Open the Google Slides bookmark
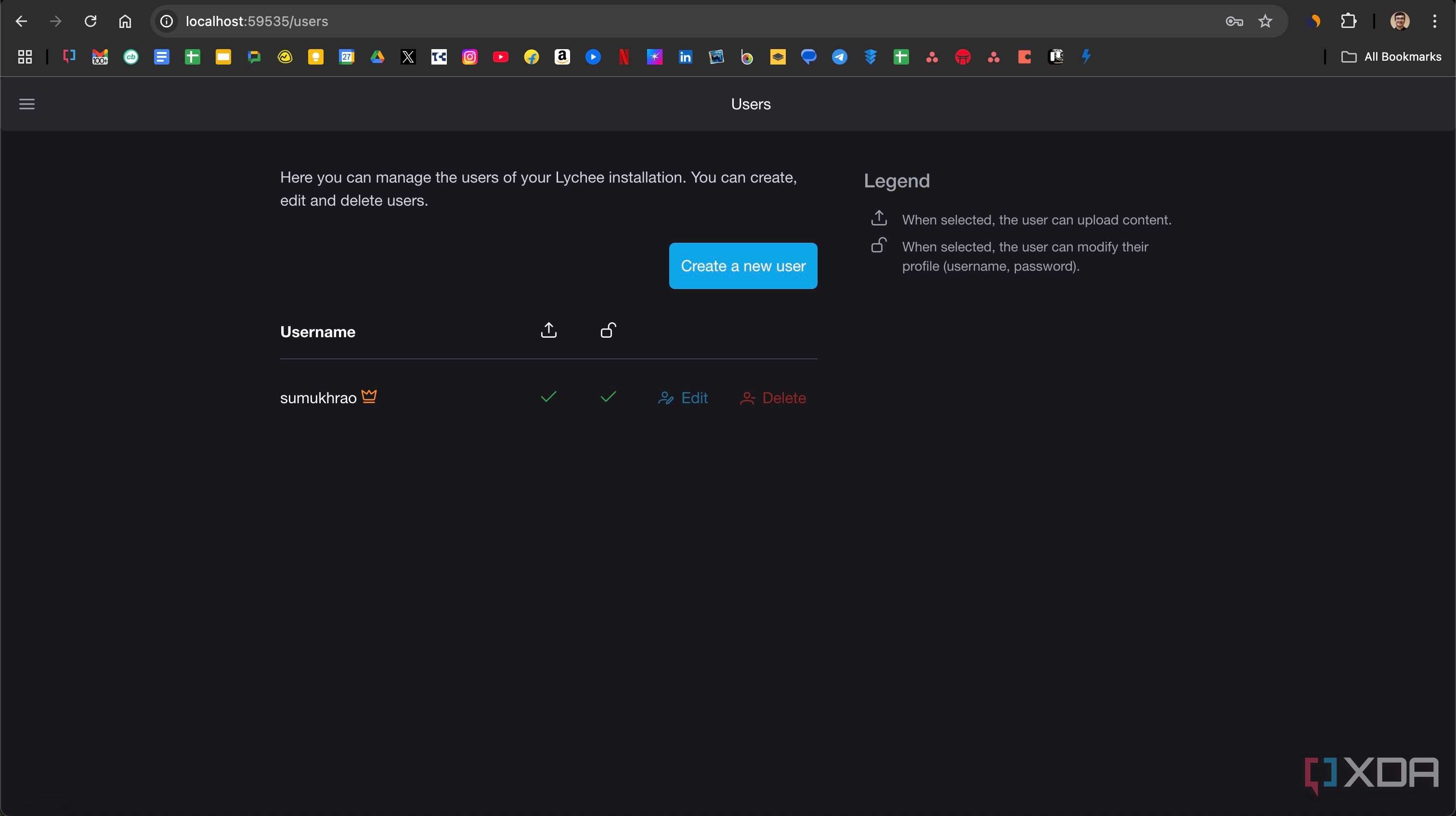 [x=223, y=56]
